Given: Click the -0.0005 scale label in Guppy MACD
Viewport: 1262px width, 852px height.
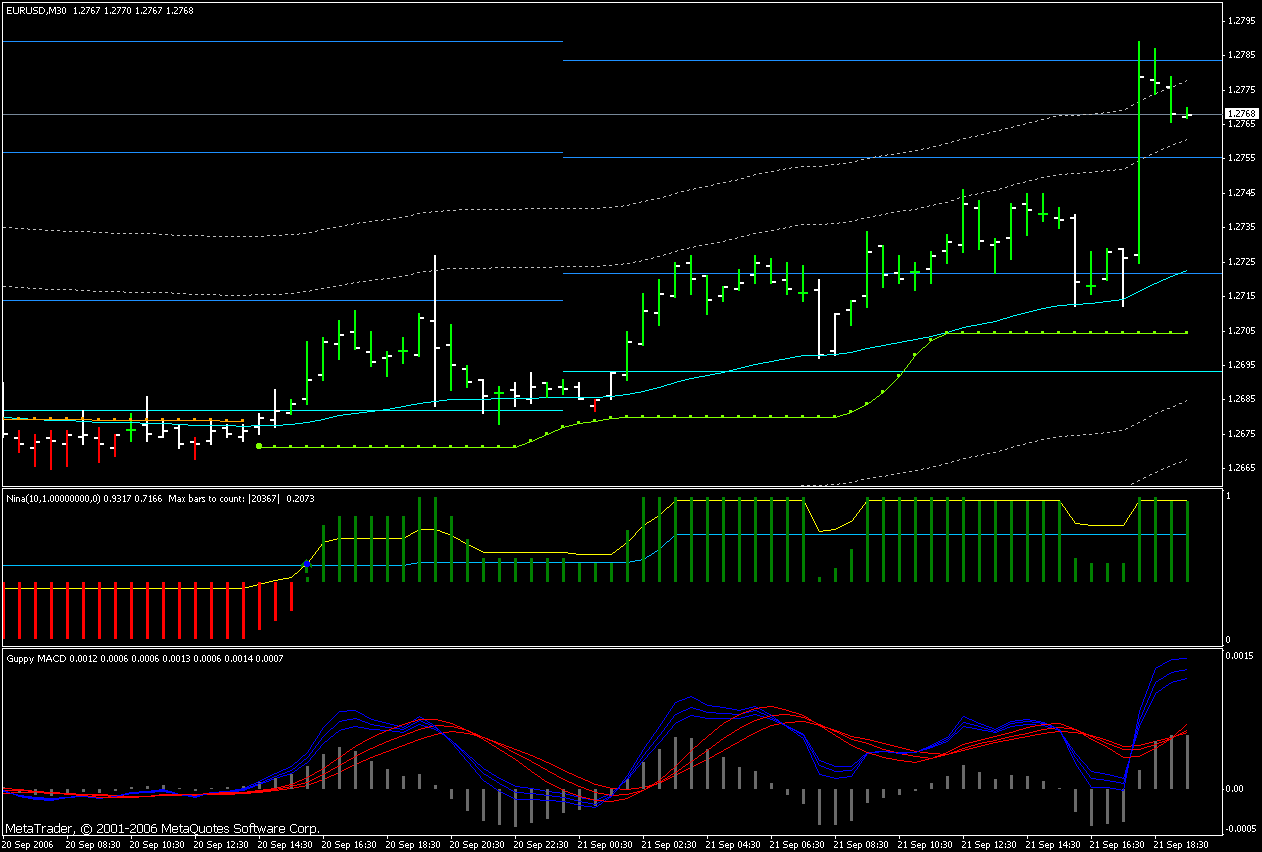Looking at the screenshot, I should (x=1242, y=827).
